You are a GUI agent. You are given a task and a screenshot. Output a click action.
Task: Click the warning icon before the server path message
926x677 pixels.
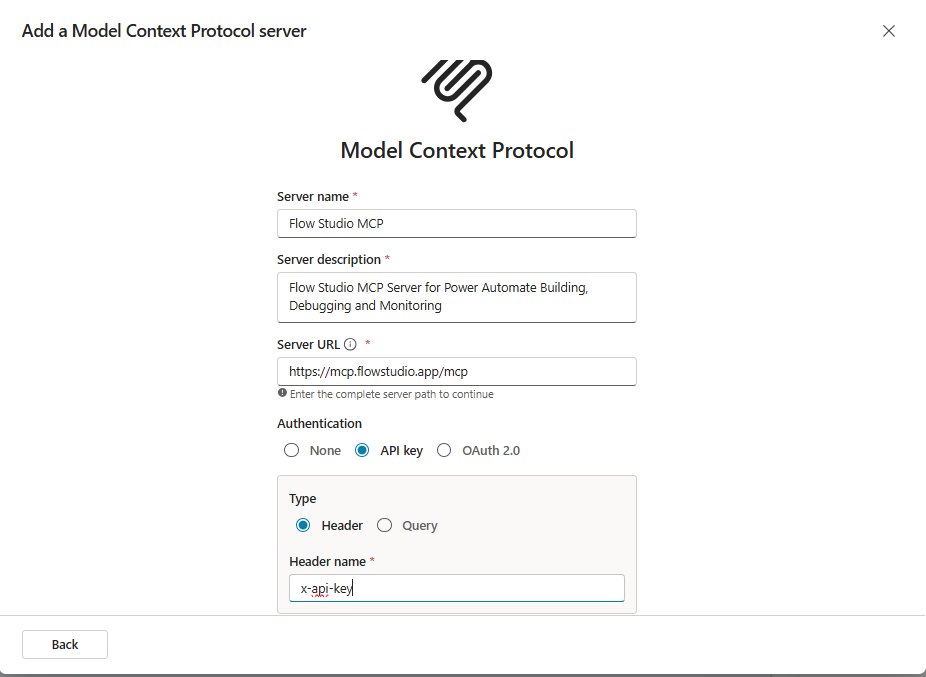[x=283, y=392]
